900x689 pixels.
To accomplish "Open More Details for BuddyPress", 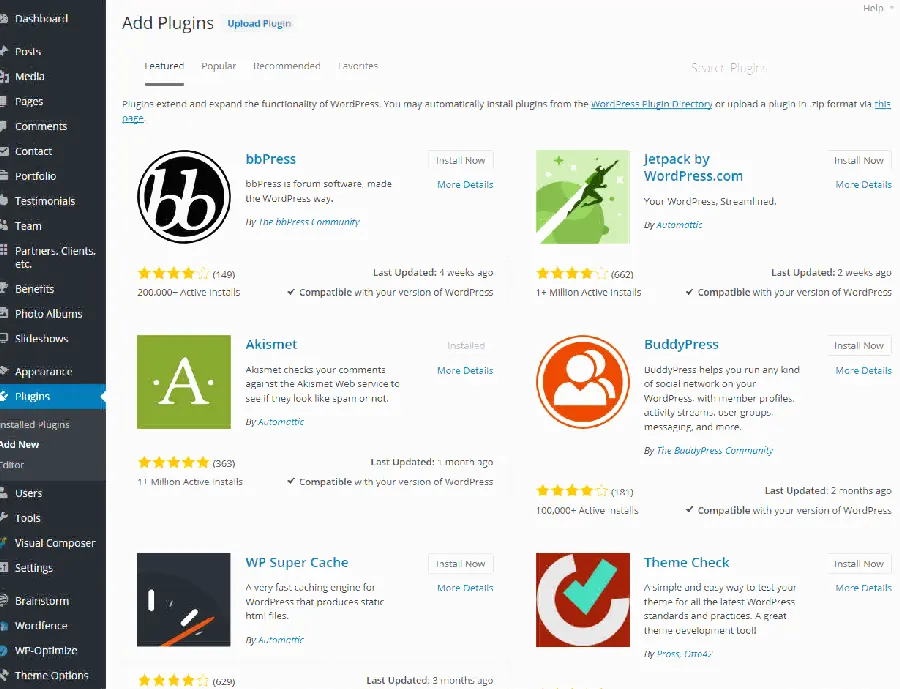I will click(864, 371).
